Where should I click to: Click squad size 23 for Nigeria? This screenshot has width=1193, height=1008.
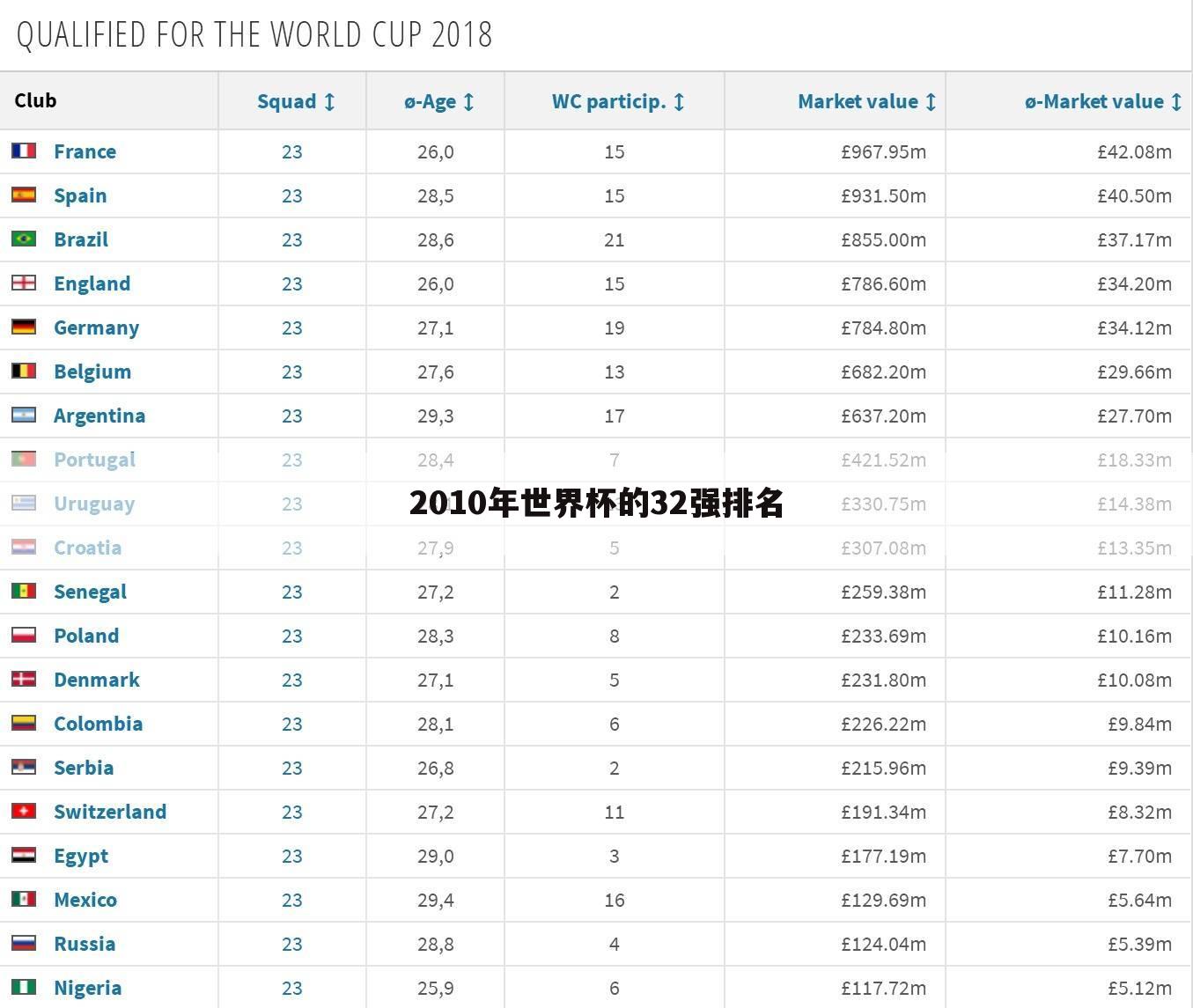point(292,988)
